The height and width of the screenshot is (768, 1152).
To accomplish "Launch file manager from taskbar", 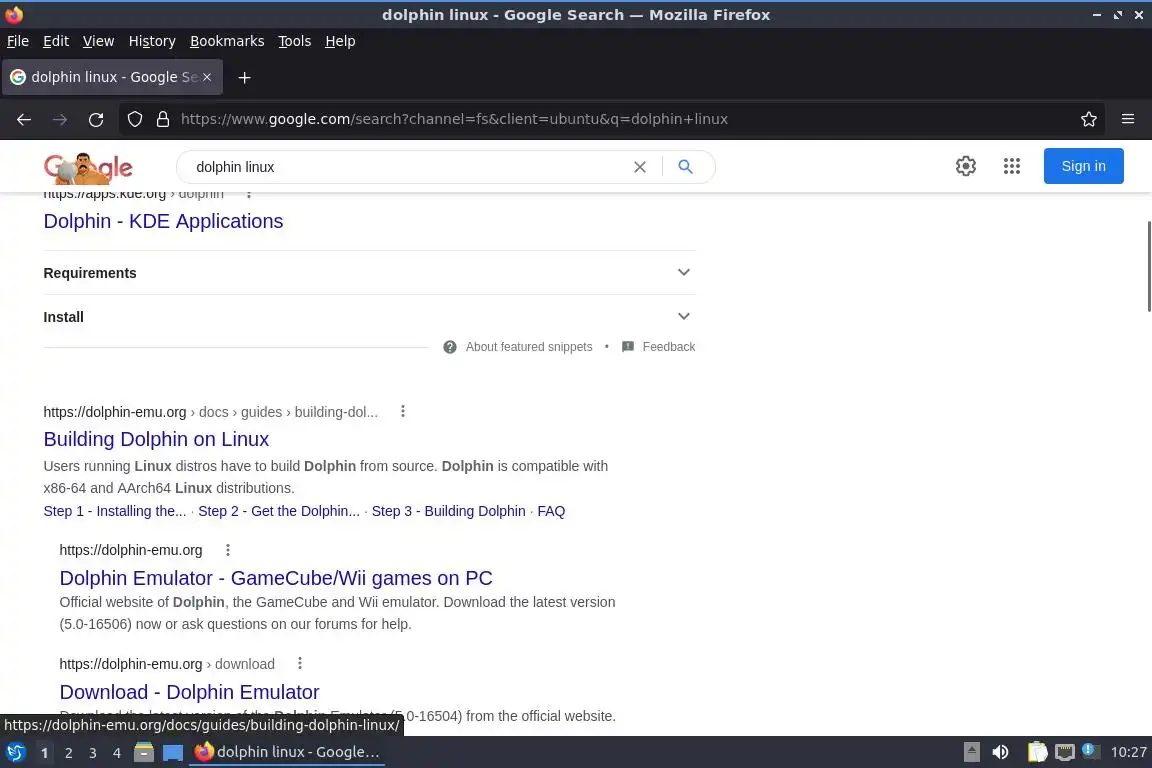I will tap(144, 753).
